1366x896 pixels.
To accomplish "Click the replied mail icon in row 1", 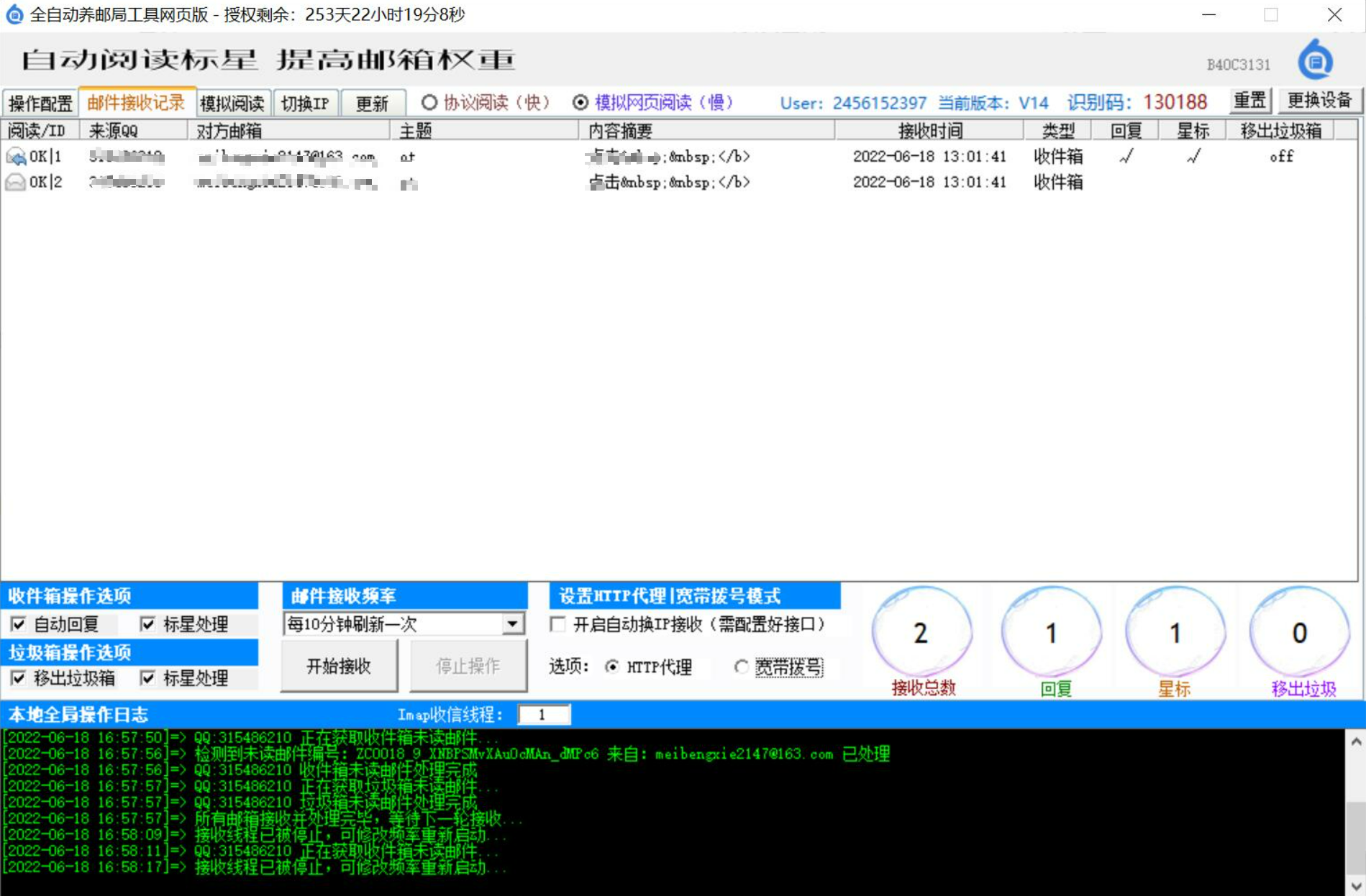I will [x=15, y=156].
